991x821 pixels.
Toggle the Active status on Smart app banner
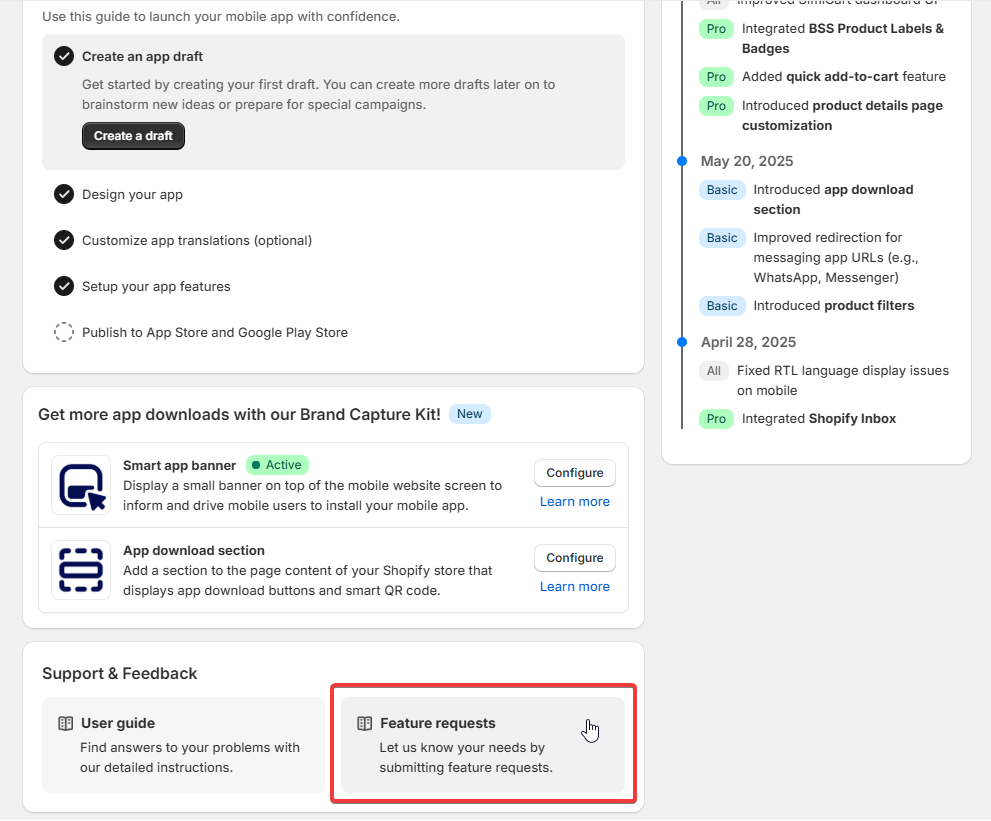(x=277, y=465)
